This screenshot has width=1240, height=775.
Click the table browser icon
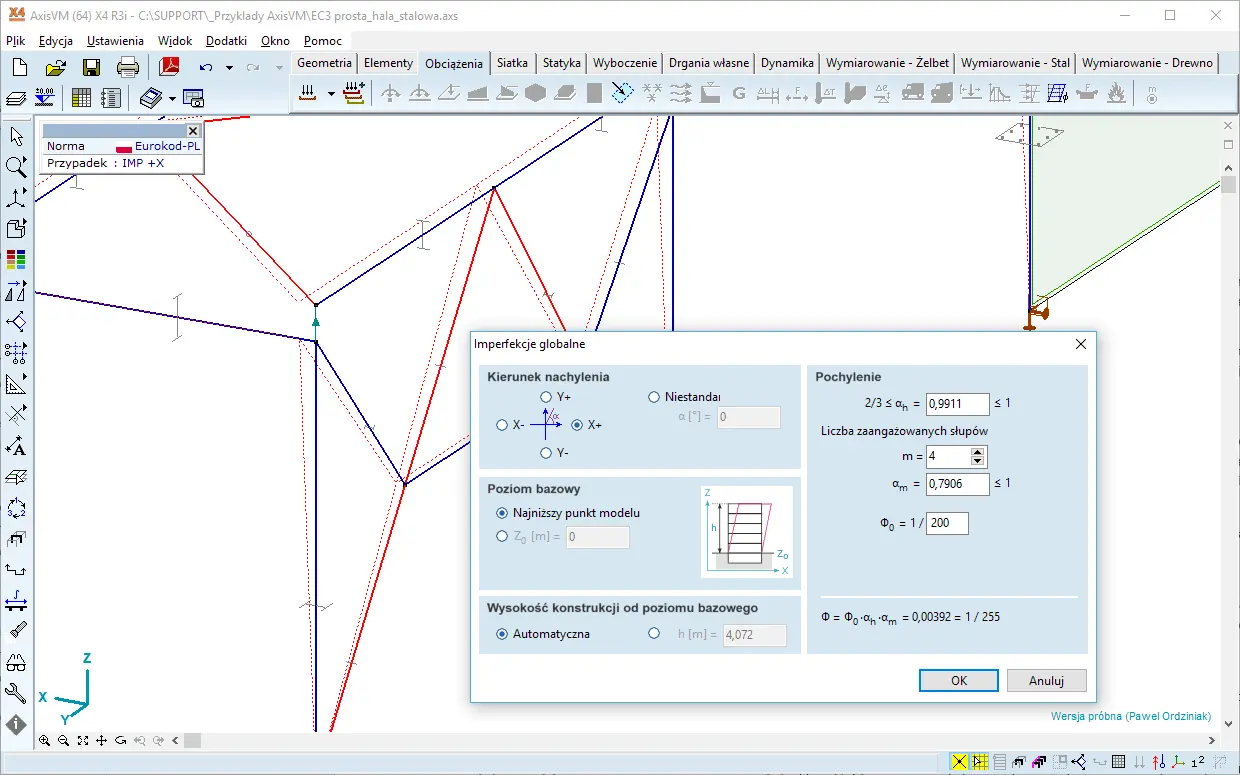click(x=81, y=97)
